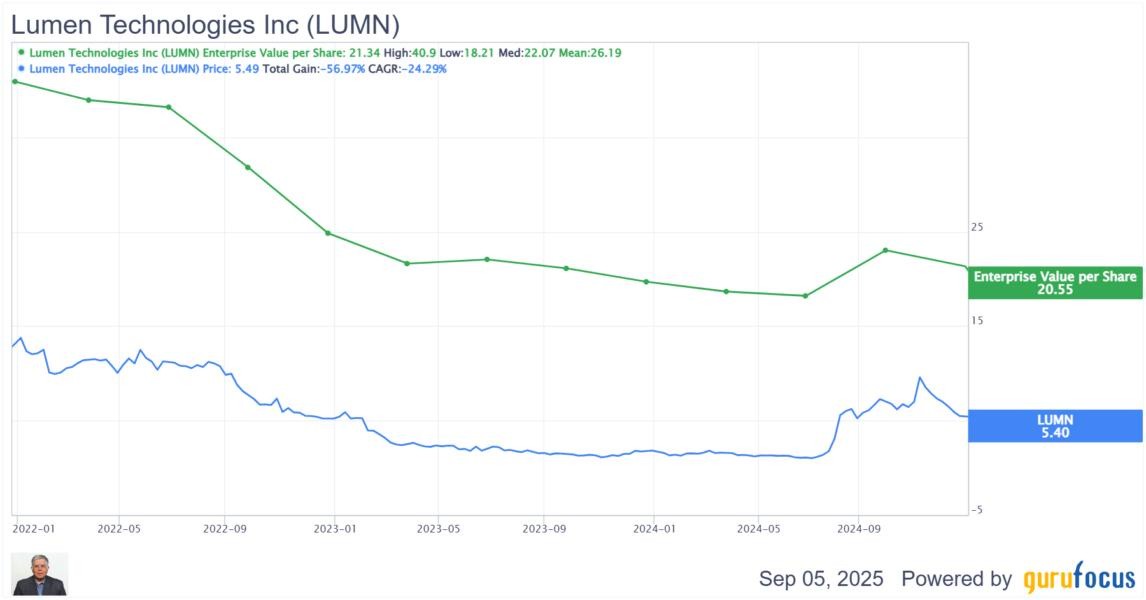Screen dimensions: 1146x600
Task: Click the Sep 05, 2025 date text
Action: coord(821,579)
